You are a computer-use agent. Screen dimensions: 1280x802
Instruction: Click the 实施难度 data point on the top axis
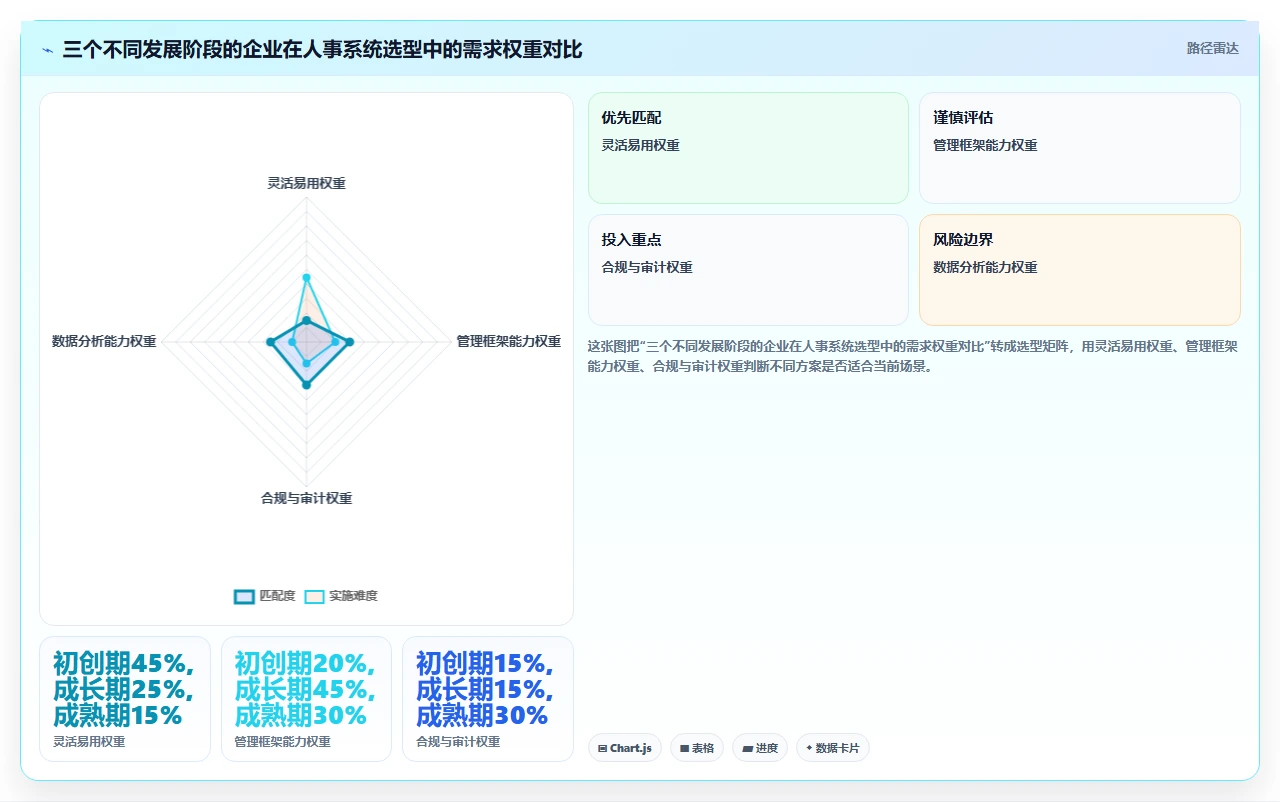click(306, 277)
